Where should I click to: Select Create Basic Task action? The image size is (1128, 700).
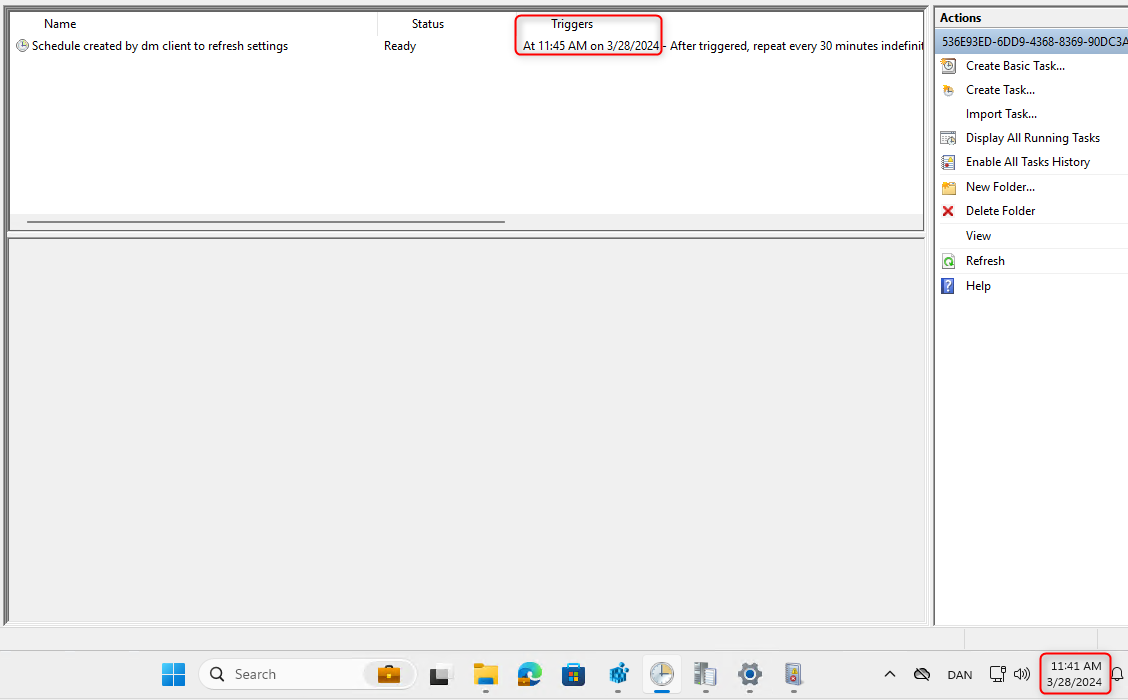click(1015, 65)
